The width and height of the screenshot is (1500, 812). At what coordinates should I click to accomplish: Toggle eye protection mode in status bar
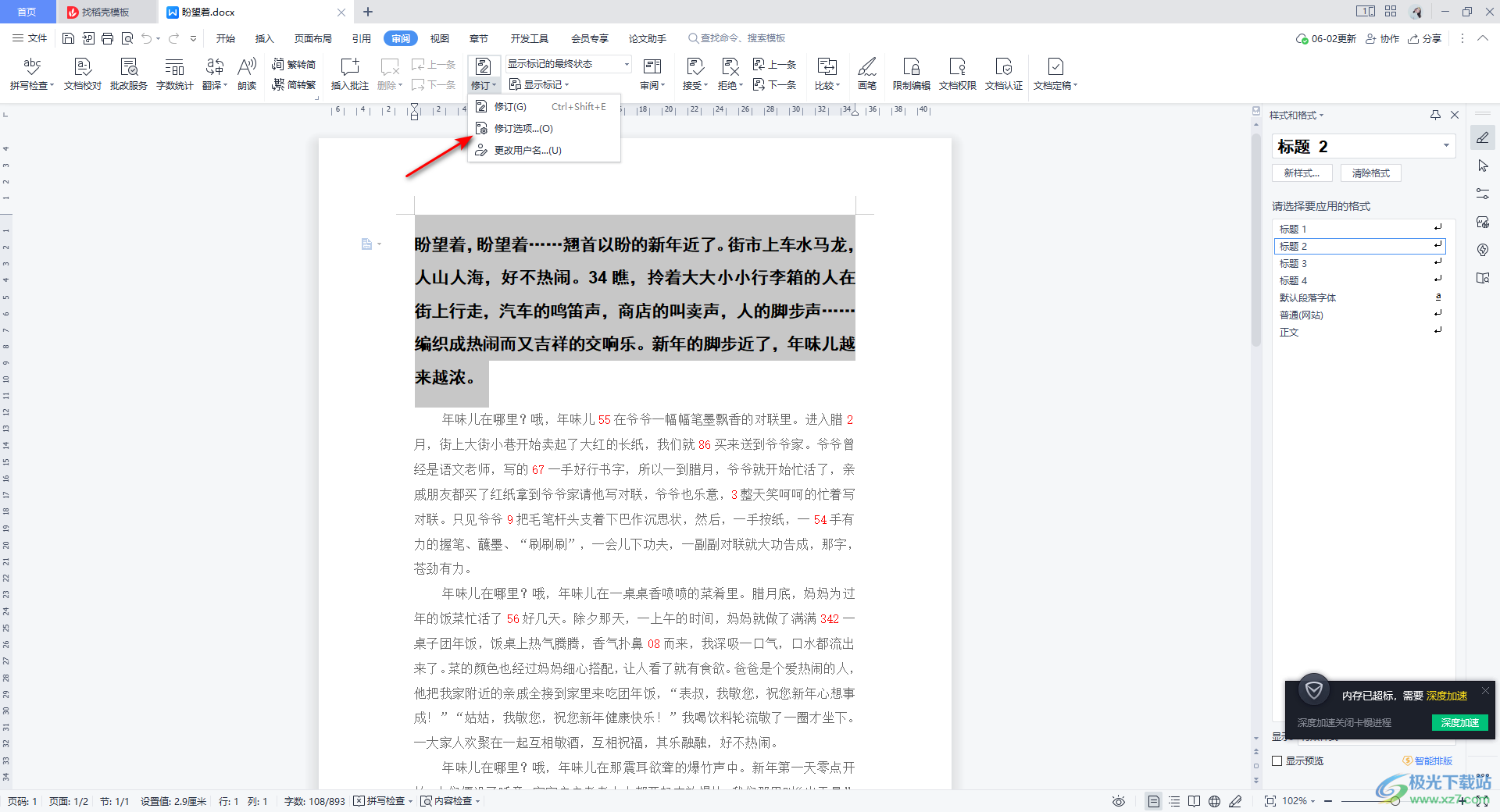click(x=1119, y=801)
